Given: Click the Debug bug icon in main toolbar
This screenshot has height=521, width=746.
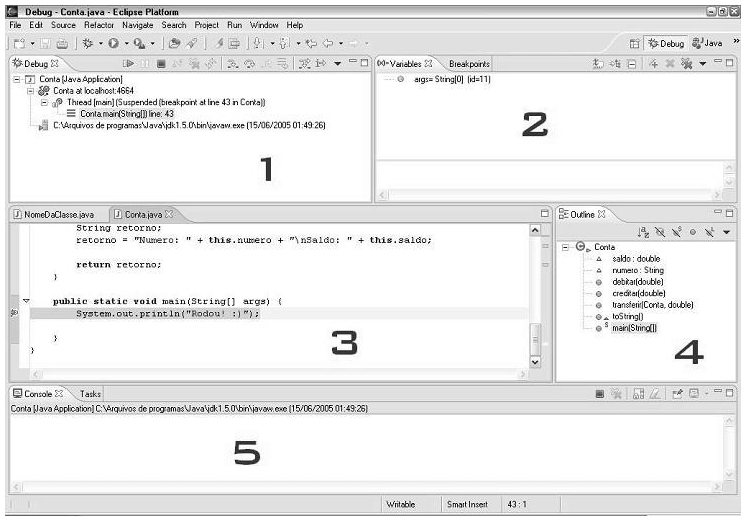Looking at the screenshot, I should [89, 44].
